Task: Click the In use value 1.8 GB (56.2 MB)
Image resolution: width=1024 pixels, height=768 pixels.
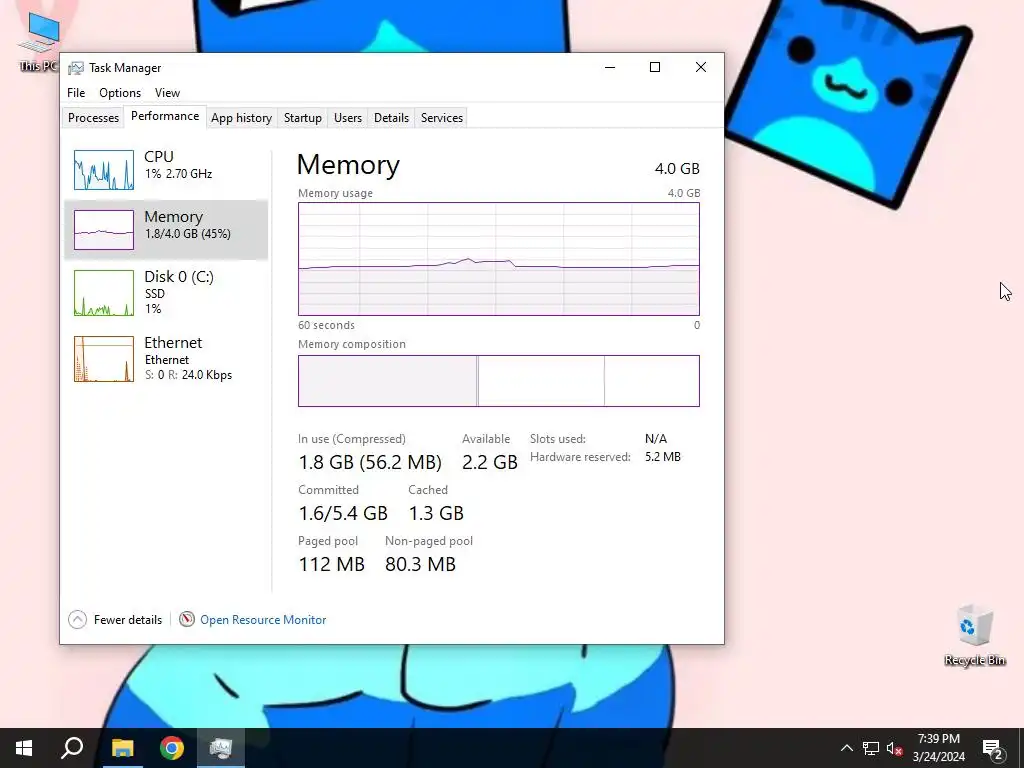Action: click(x=370, y=462)
